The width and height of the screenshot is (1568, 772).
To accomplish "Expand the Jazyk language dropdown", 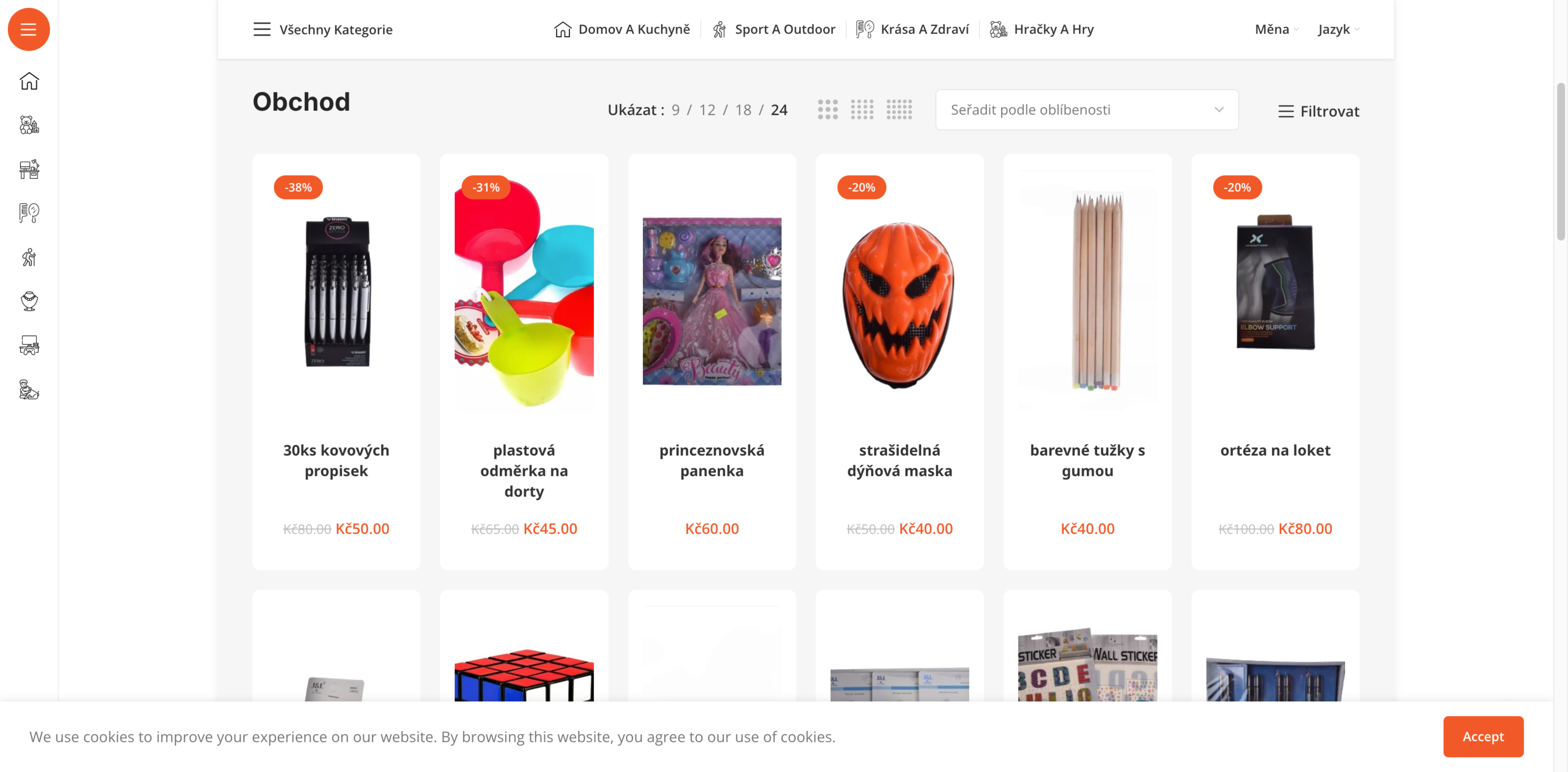I will pos(1338,29).
